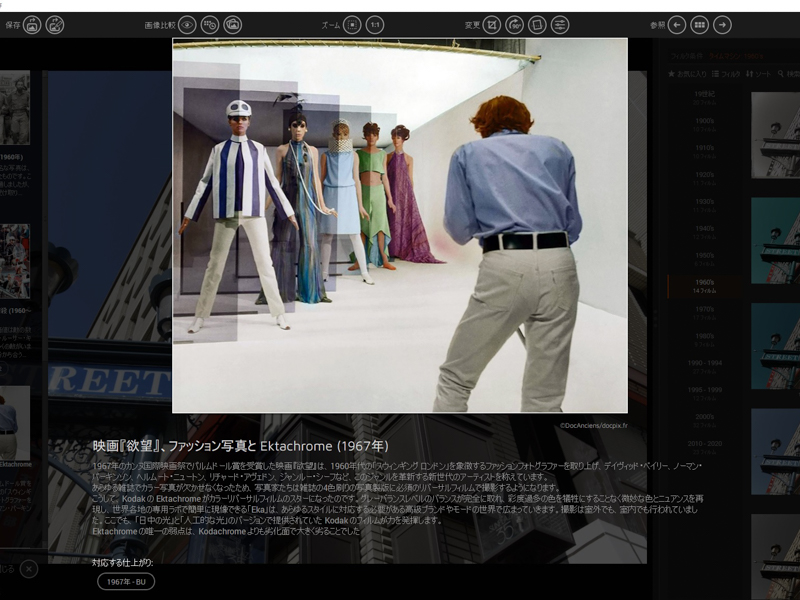Click the first save image icon

32,24
